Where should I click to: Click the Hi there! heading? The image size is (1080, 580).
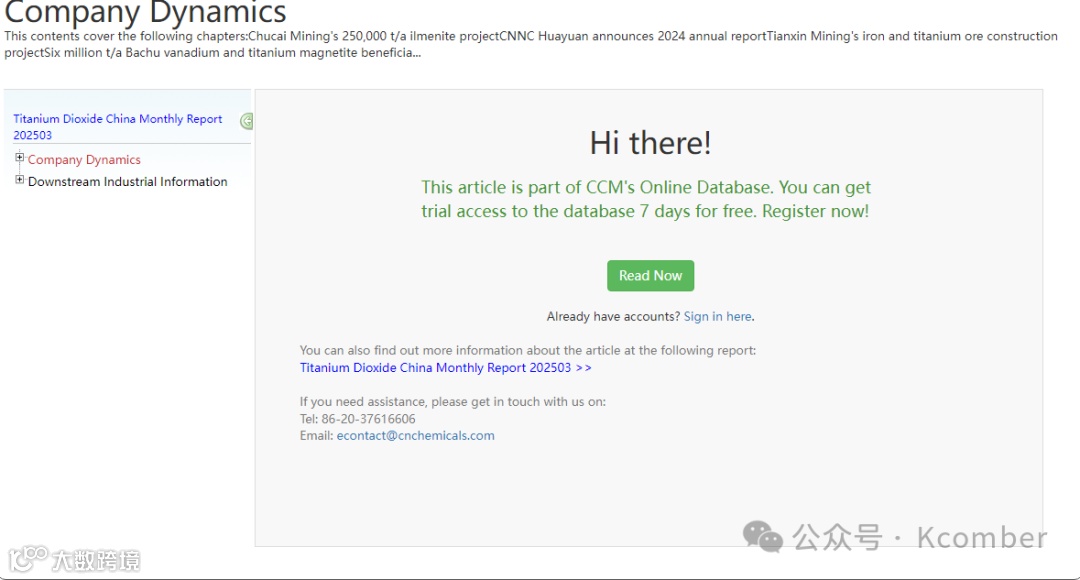pyautogui.click(x=650, y=143)
